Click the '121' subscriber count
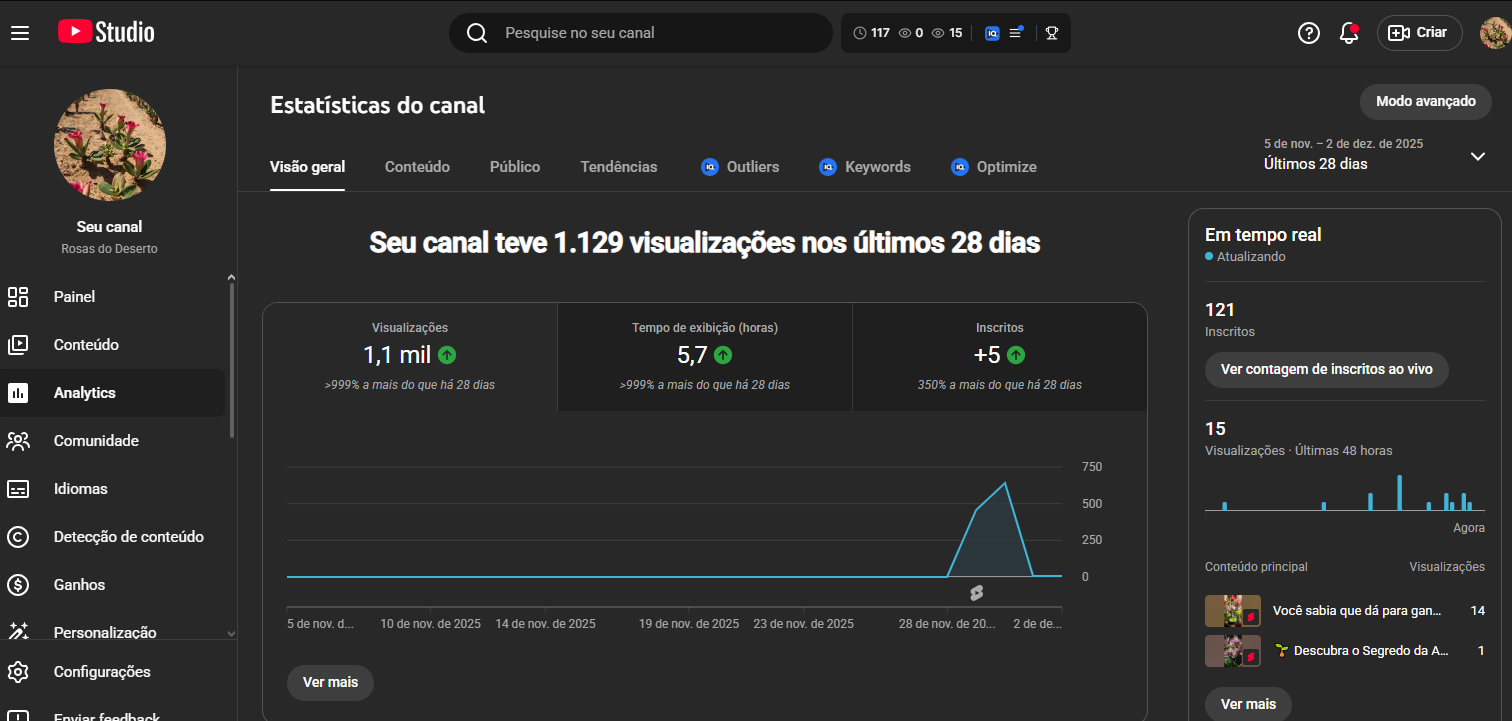Viewport: 1512px width, 721px height. pyautogui.click(x=1220, y=310)
